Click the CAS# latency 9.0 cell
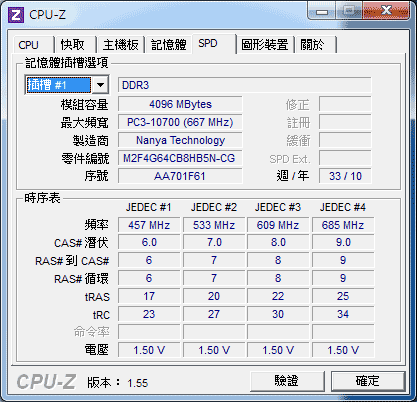Screen dimensions: 417x402 pos(343,242)
